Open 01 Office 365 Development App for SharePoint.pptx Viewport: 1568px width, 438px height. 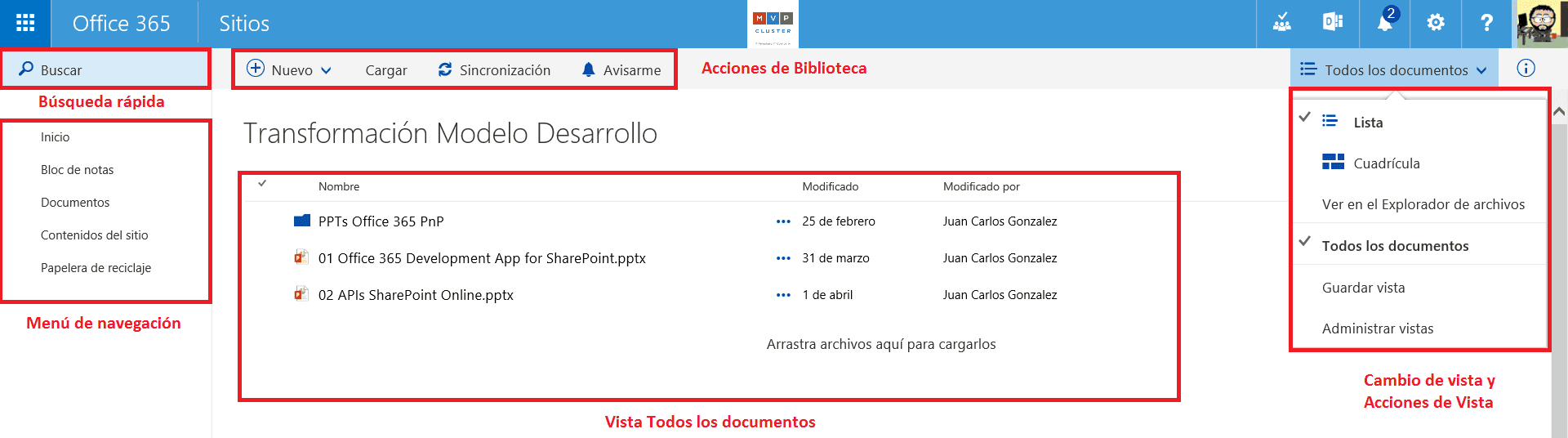tap(482, 258)
